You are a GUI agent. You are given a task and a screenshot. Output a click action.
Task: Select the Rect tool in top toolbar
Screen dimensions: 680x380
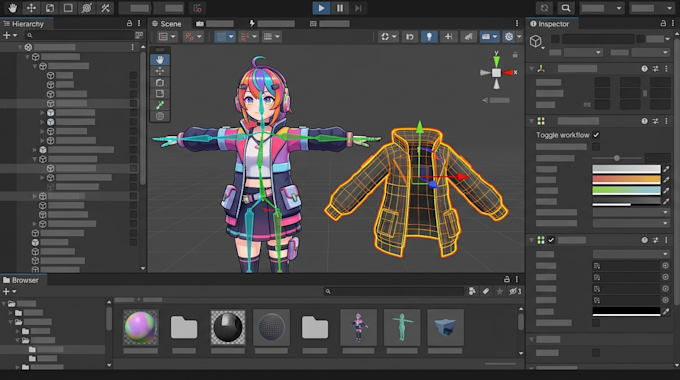(x=68, y=8)
